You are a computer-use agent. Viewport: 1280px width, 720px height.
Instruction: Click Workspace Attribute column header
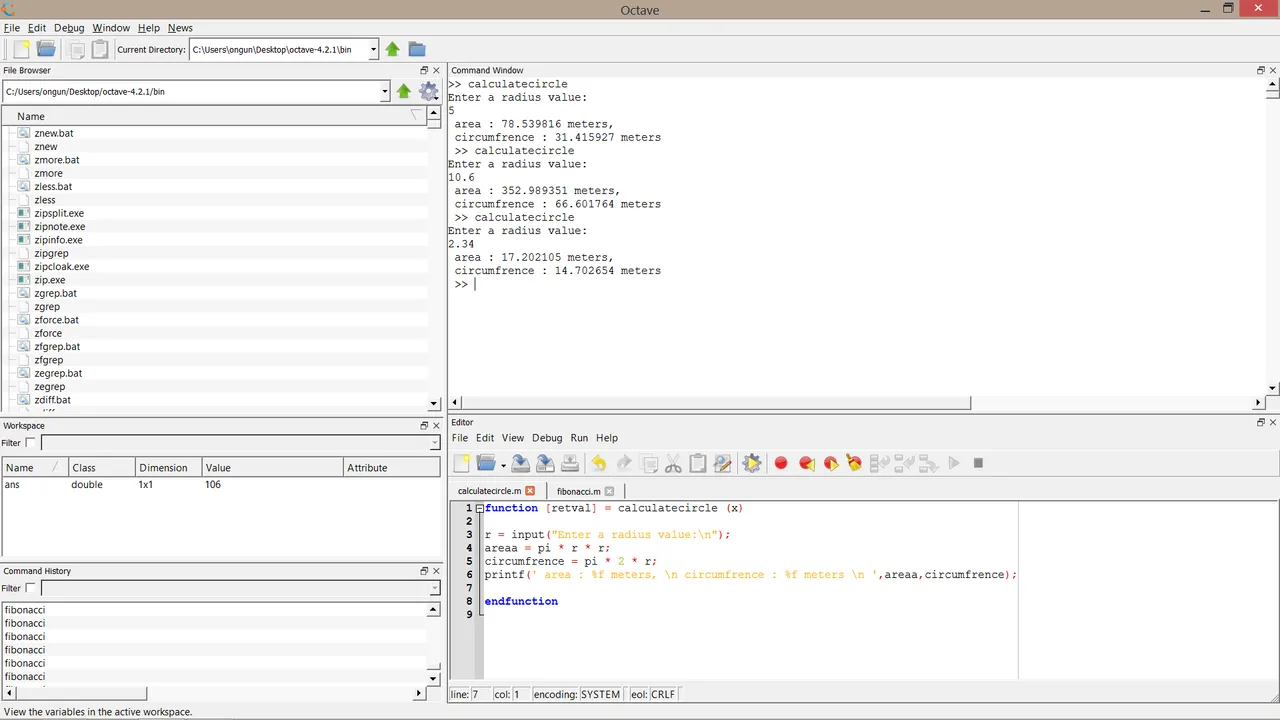[x=392, y=468]
